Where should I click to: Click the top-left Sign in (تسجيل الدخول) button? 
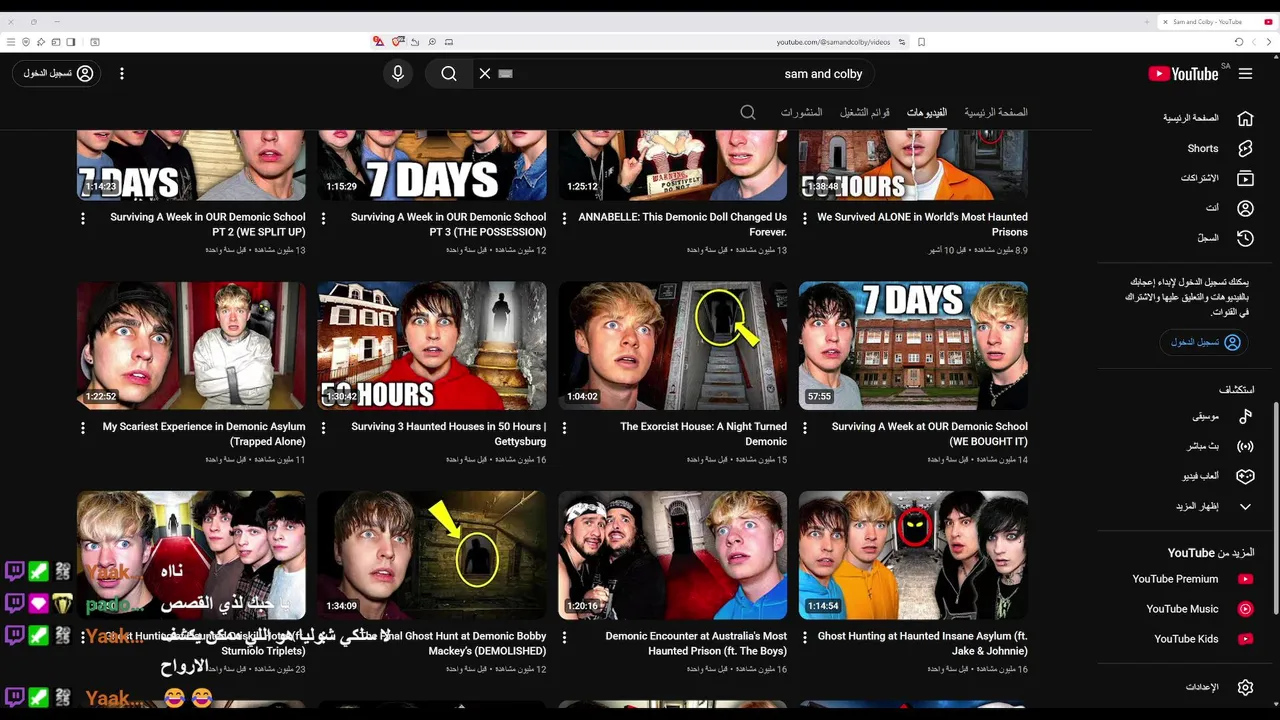click(x=57, y=74)
